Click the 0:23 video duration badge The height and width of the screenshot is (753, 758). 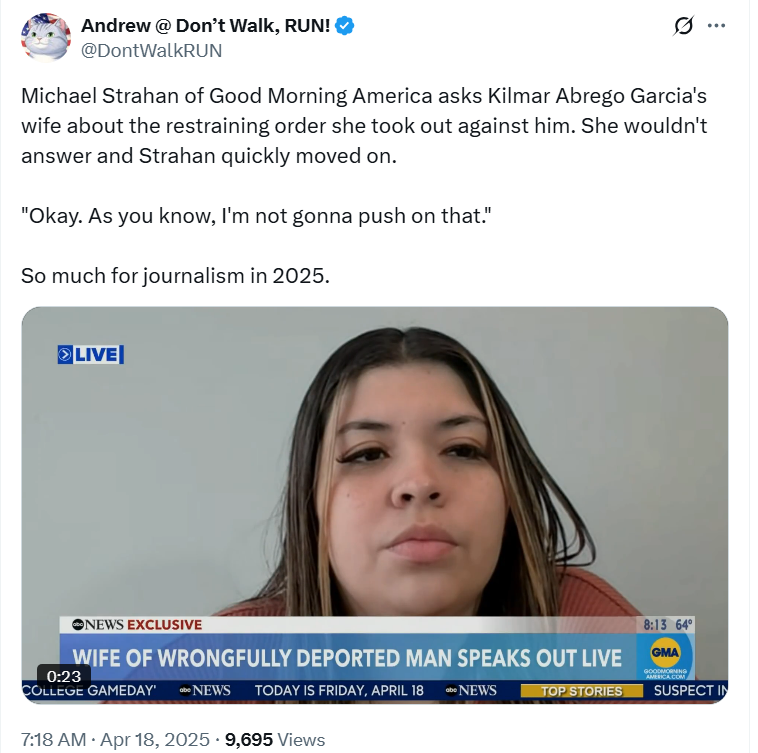(x=64, y=676)
